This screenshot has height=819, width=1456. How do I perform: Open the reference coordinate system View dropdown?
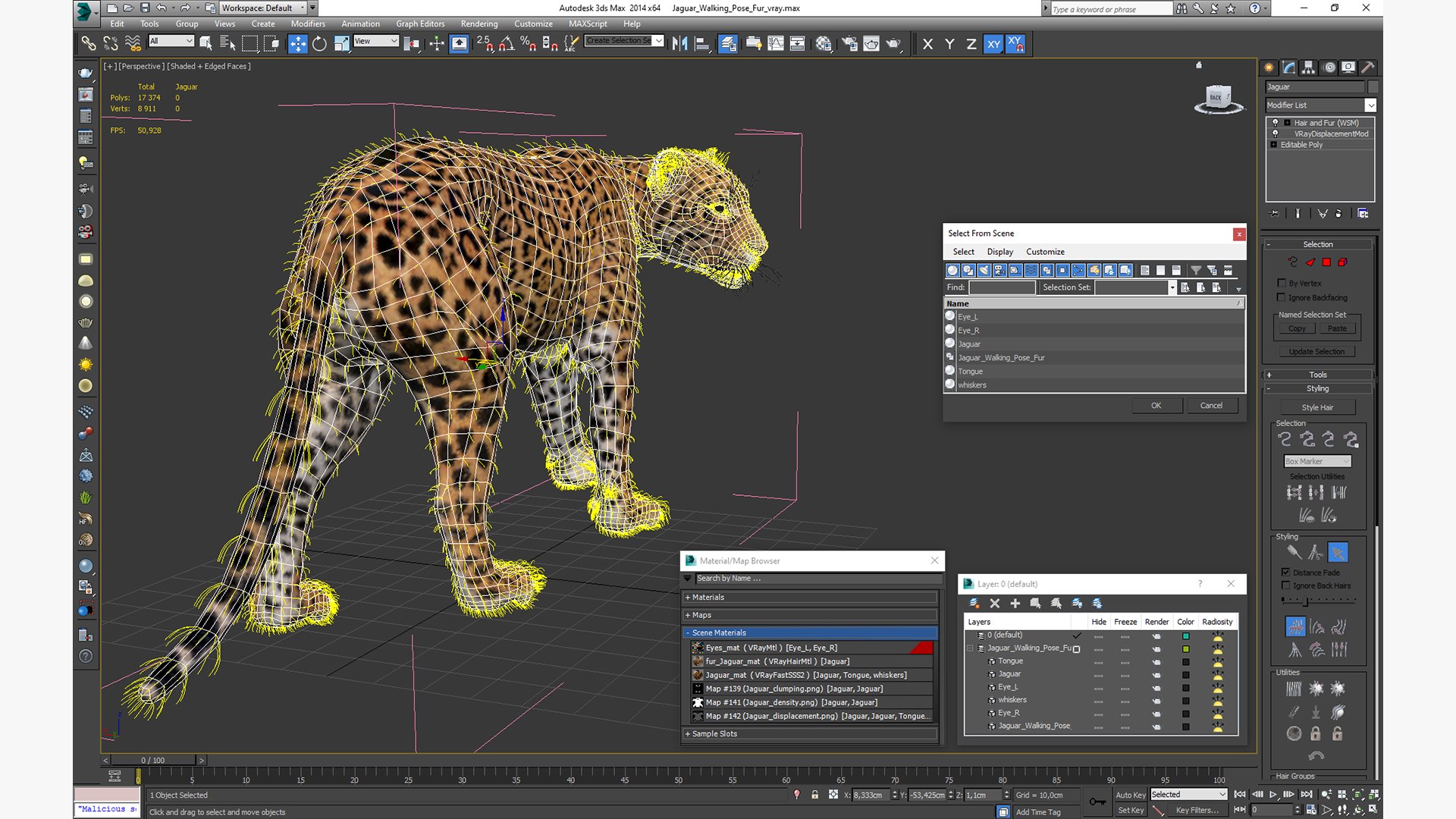coord(376,41)
